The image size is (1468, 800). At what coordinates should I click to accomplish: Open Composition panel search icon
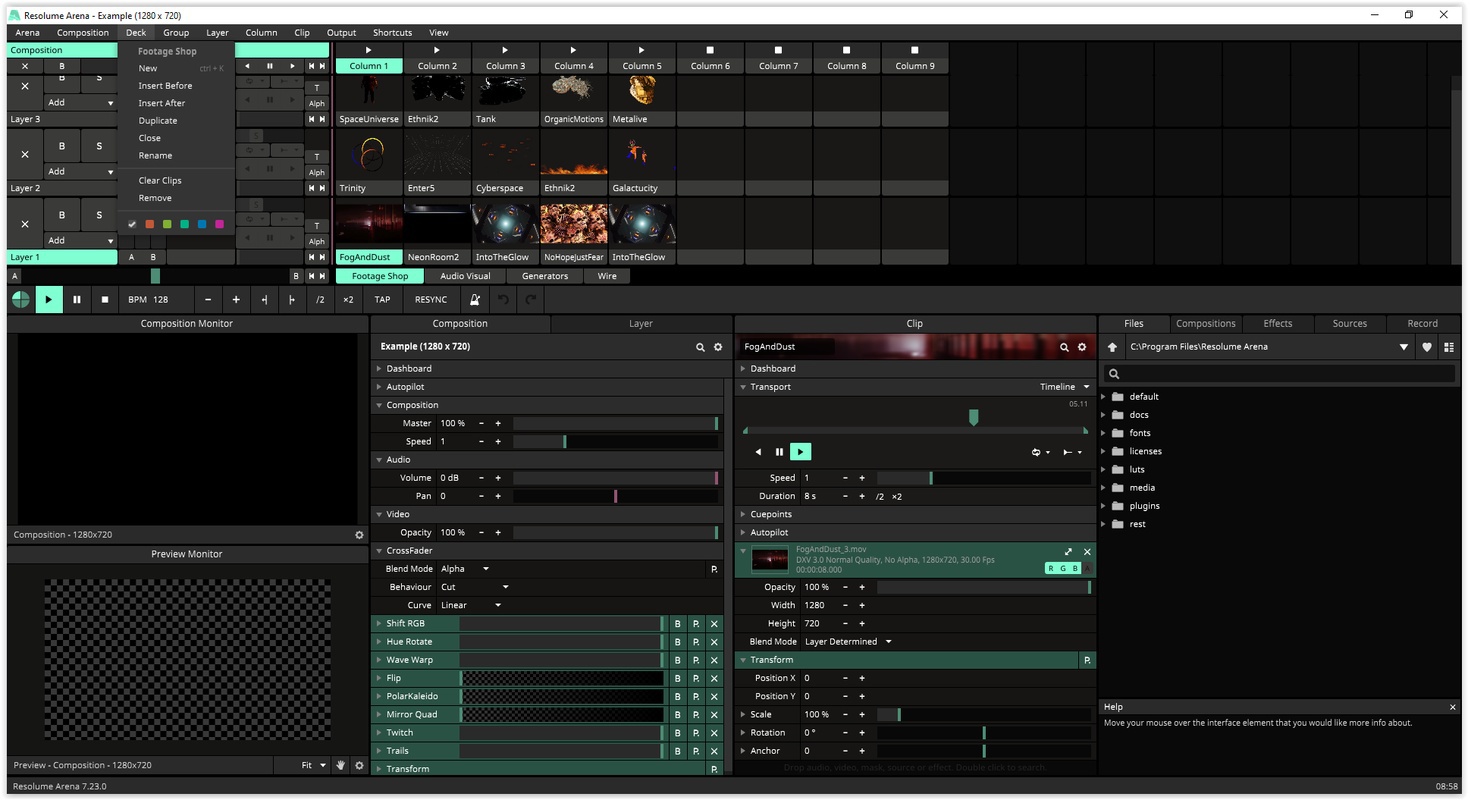pos(700,347)
